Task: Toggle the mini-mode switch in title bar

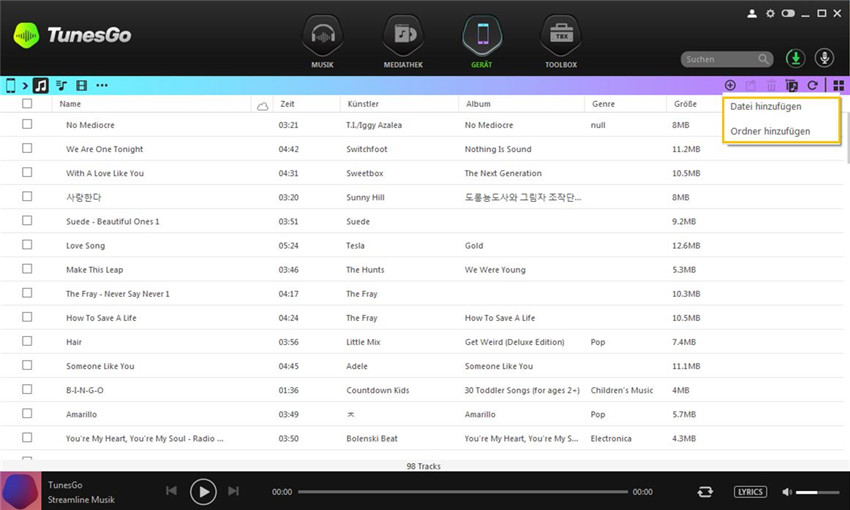Action: (788, 13)
